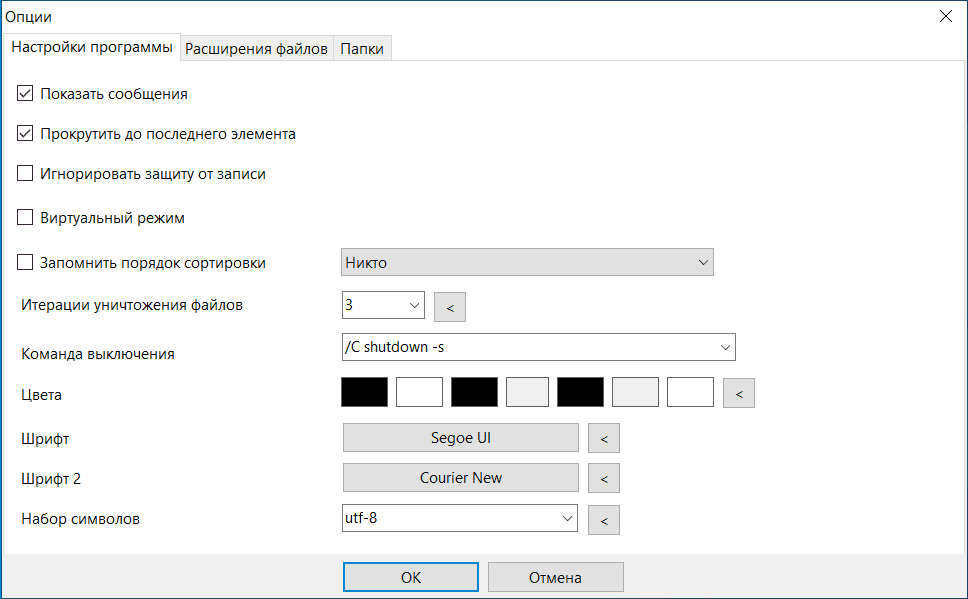Open the Никто sort order dropdown
The width and height of the screenshot is (968, 599).
[527, 262]
